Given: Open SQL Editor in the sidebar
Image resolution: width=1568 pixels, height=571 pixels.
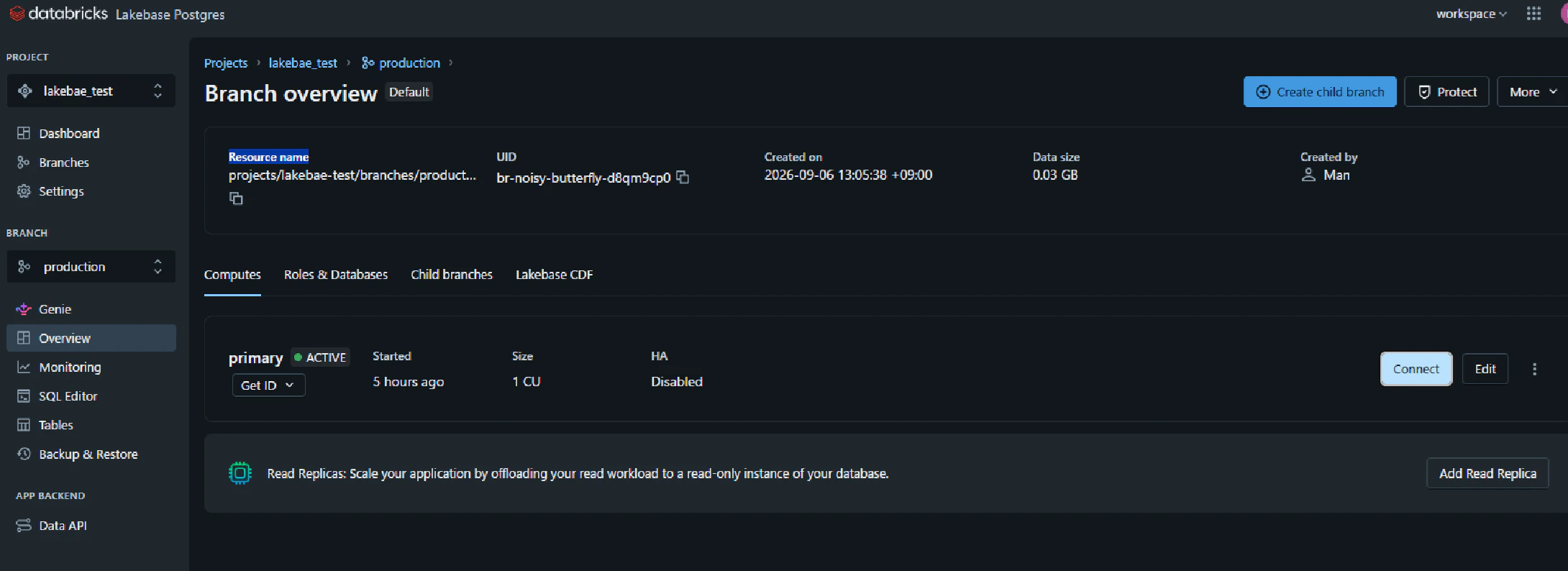Looking at the screenshot, I should click(91, 396).
